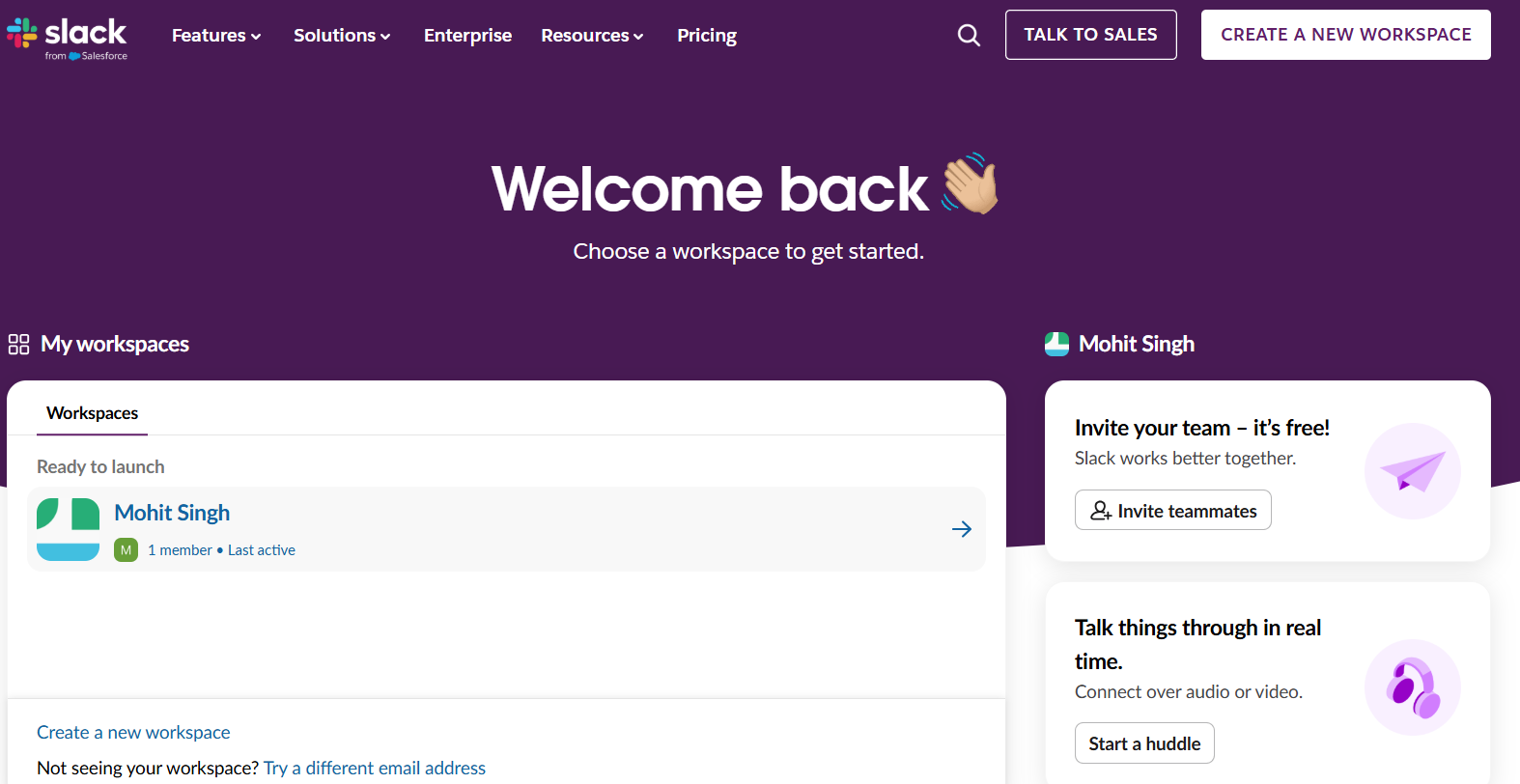1520x784 pixels.
Task: Open the Enterprise menu item
Action: [x=467, y=36]
